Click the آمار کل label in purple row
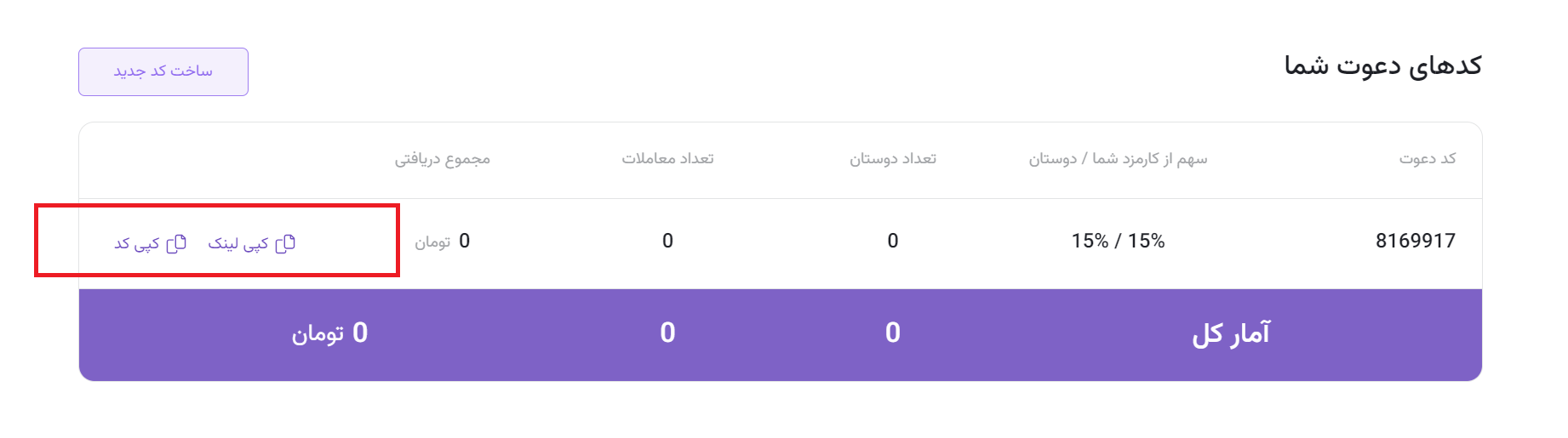Image resolution: width=1568 pixels, height=438 pixels. (x=1231, y=333)
